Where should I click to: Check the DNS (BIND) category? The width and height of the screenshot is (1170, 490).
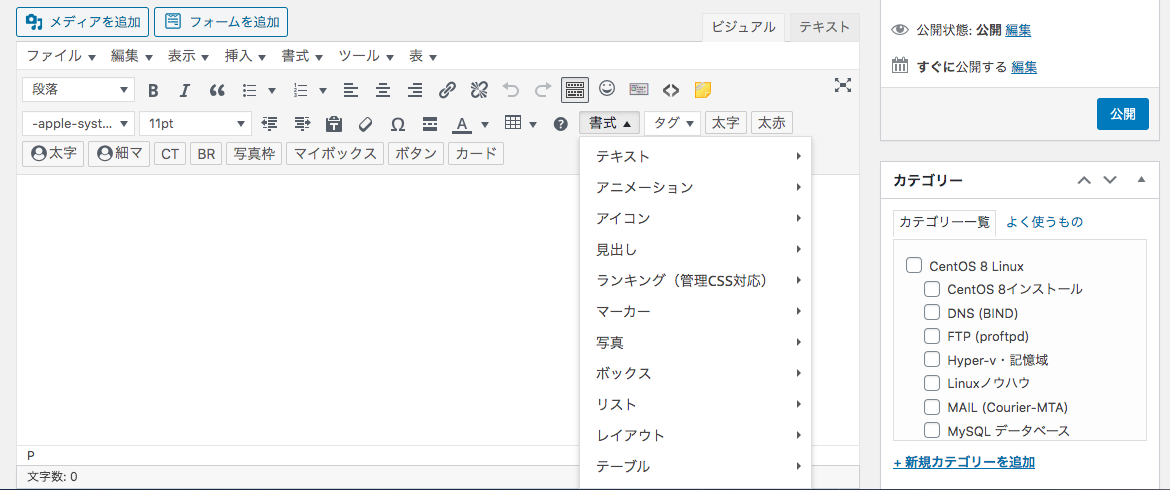point(932,312)
